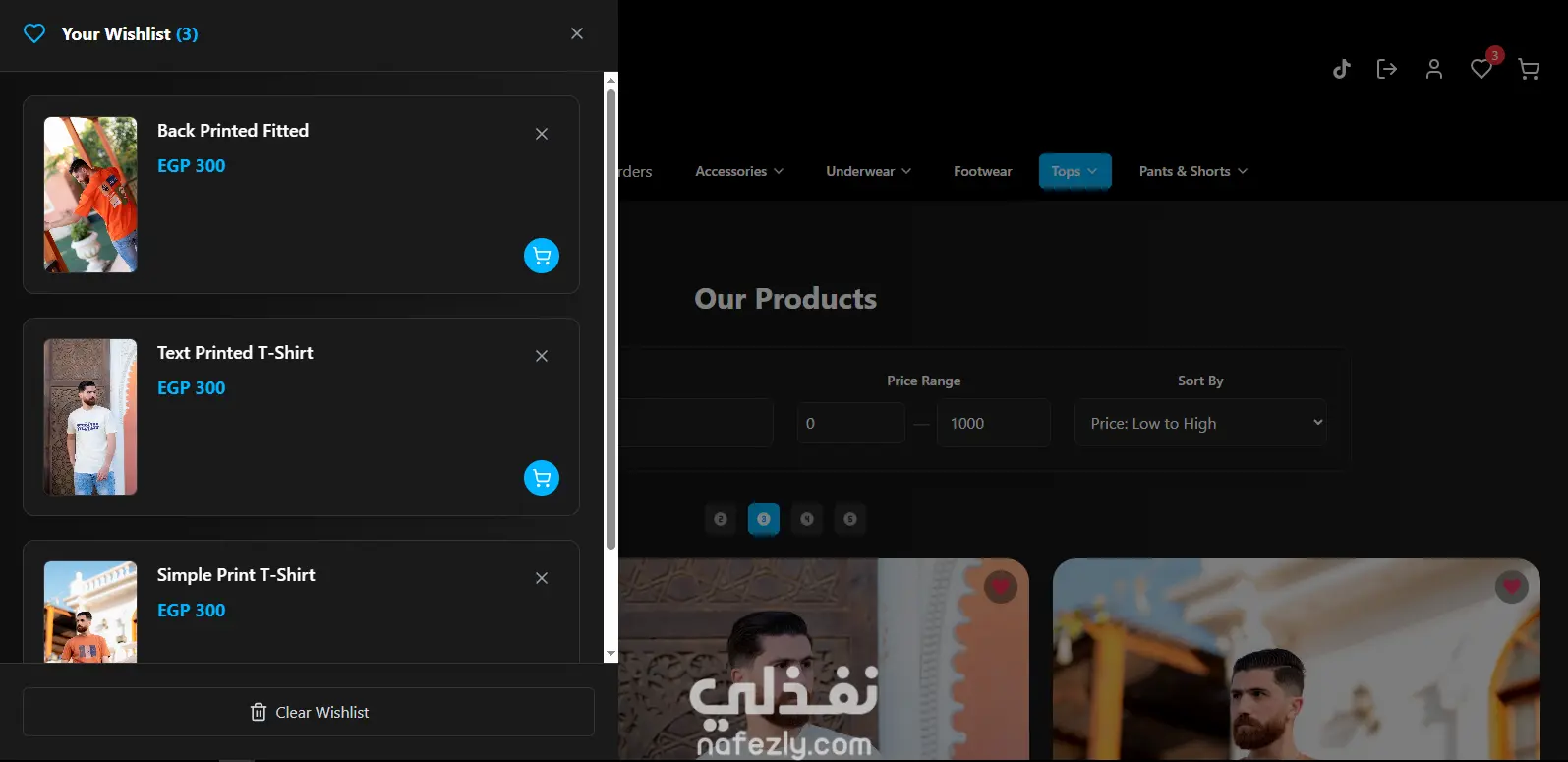
Task: Click the maximum price field showing 1000
Action: point(993,423)
